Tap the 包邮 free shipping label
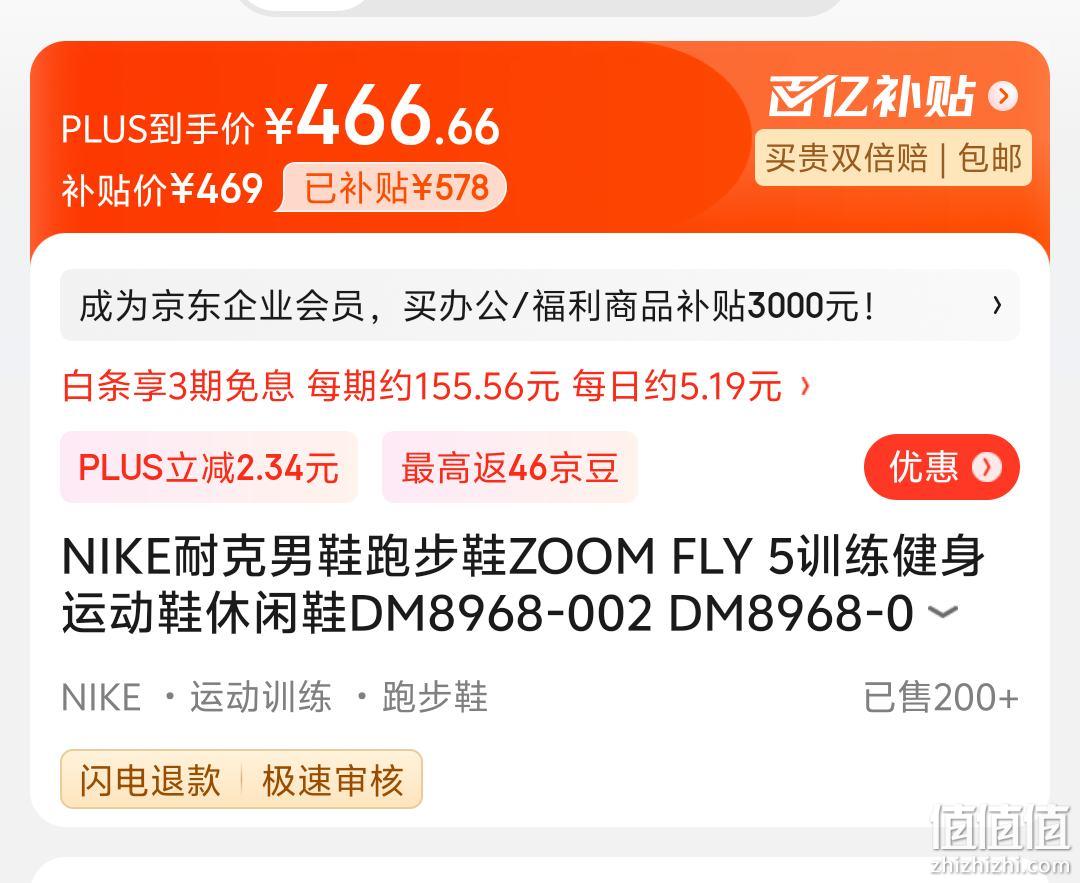The image size is (1080, 883). tap(990, 158)
